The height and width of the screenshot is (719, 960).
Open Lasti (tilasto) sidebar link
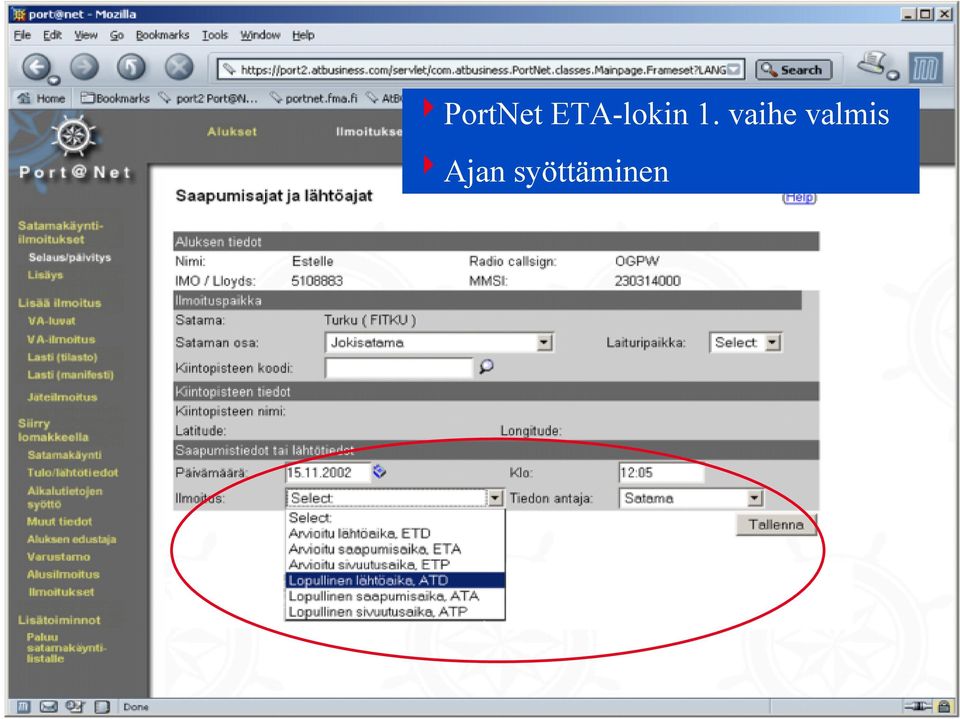coord(62,357)
